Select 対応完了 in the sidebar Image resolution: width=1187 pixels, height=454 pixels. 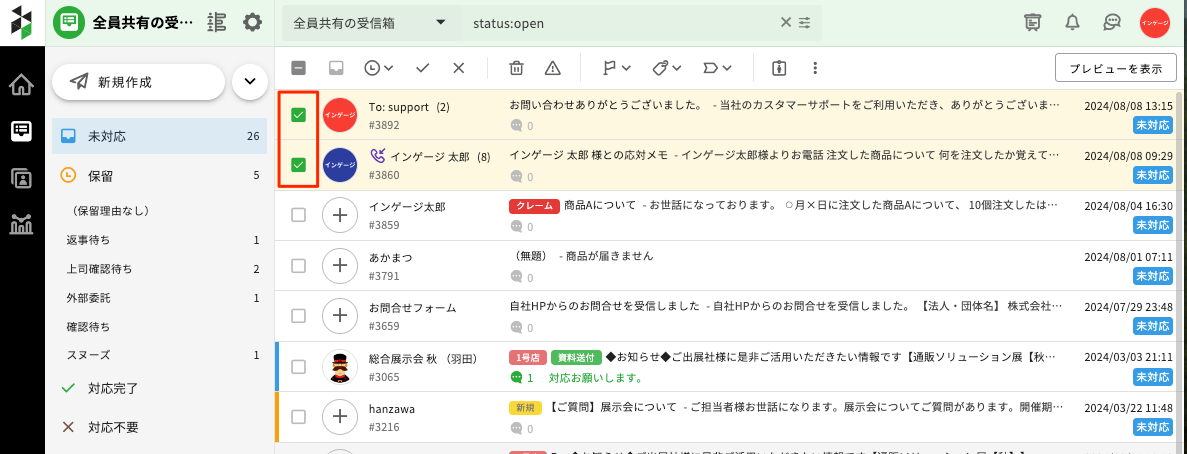click(112, 388)
